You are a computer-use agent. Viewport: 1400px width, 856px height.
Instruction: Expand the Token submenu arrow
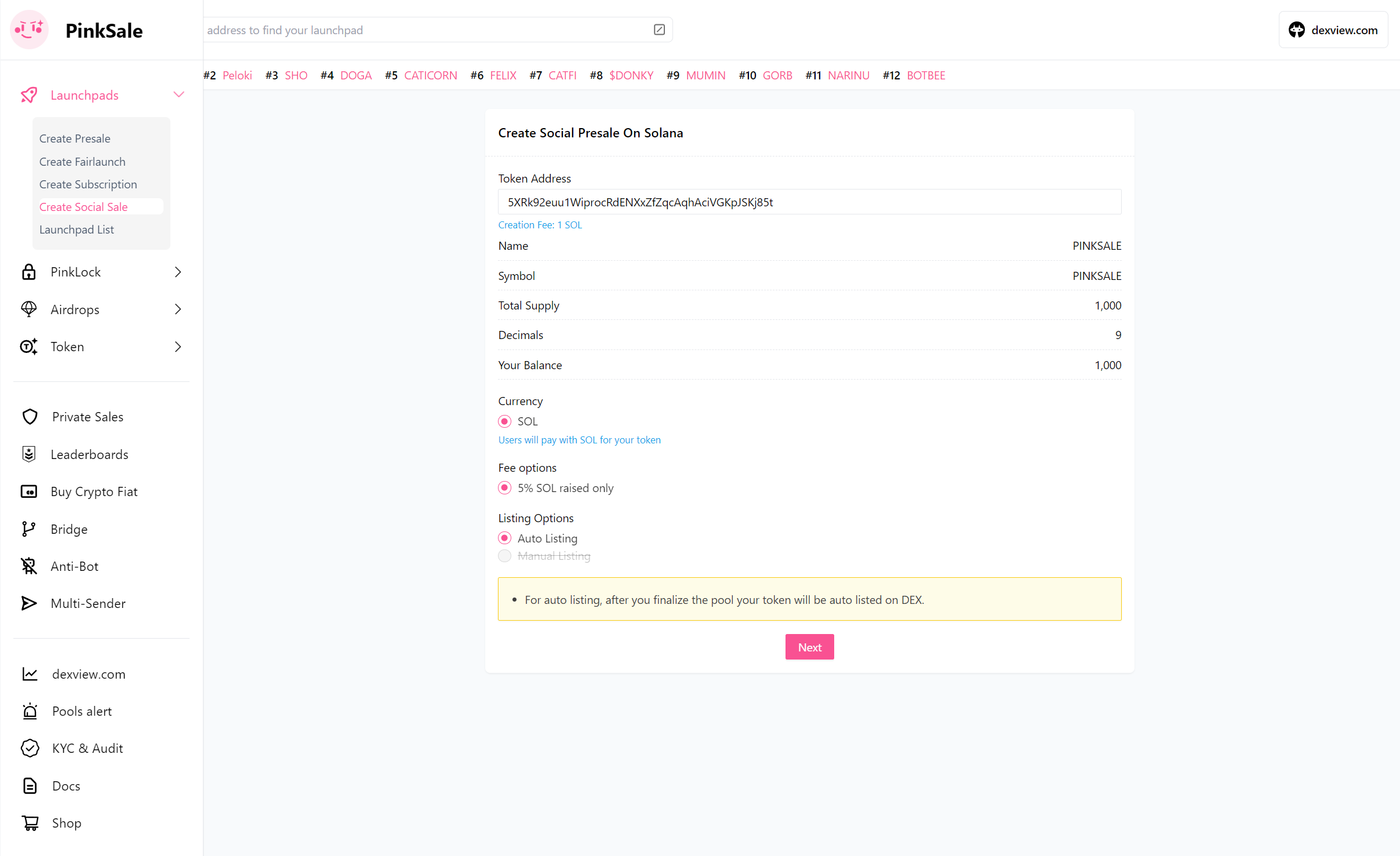(178, 347)
